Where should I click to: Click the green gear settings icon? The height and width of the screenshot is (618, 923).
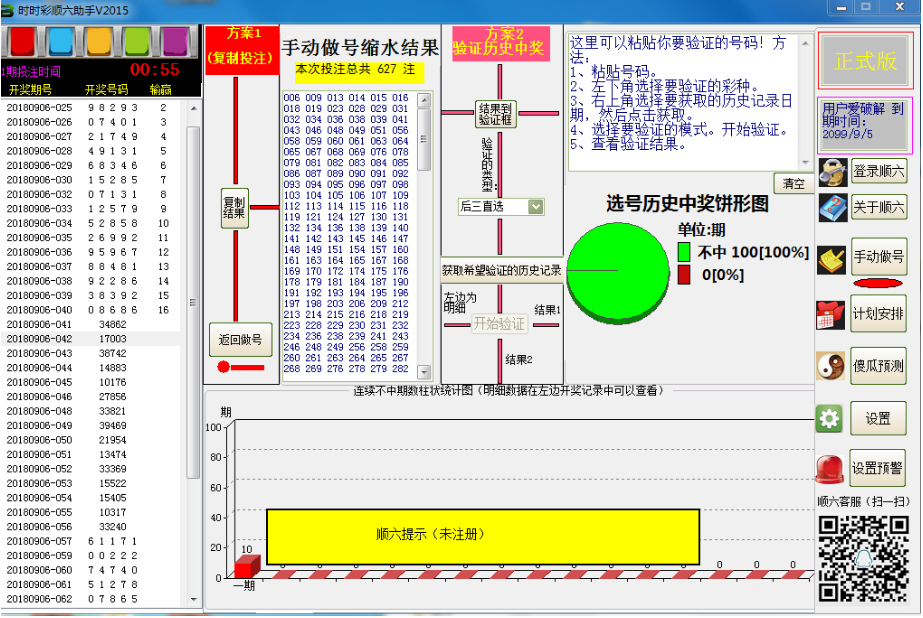(830, 418)
